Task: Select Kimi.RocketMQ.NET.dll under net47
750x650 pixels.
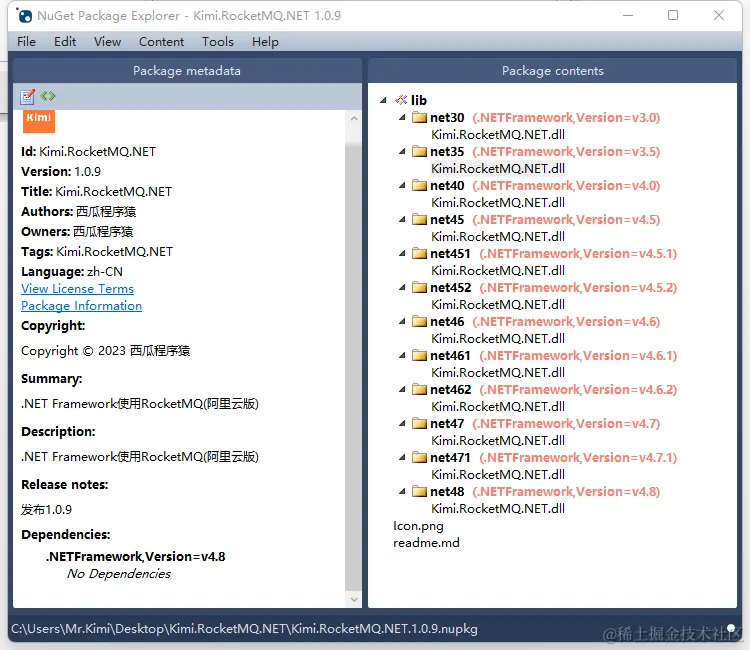Action: (x=498, y=440)
